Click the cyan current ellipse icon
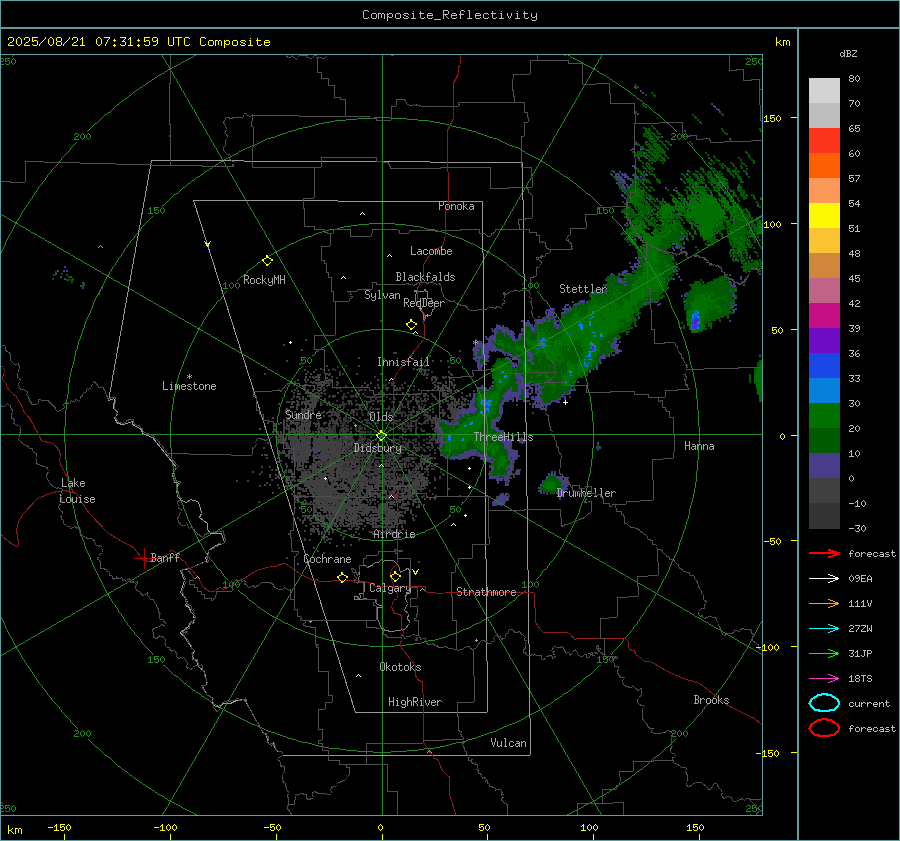 (824, 703)
